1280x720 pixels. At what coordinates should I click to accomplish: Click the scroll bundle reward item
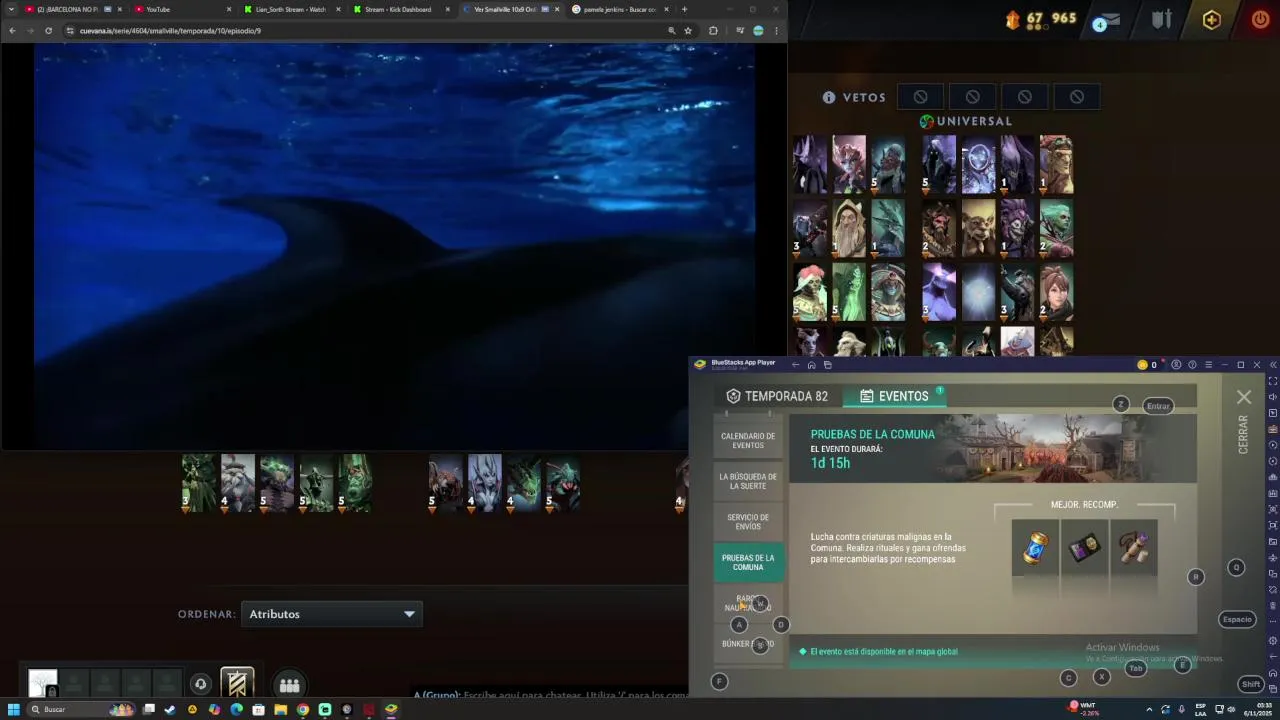click(x=1134, y=547)
